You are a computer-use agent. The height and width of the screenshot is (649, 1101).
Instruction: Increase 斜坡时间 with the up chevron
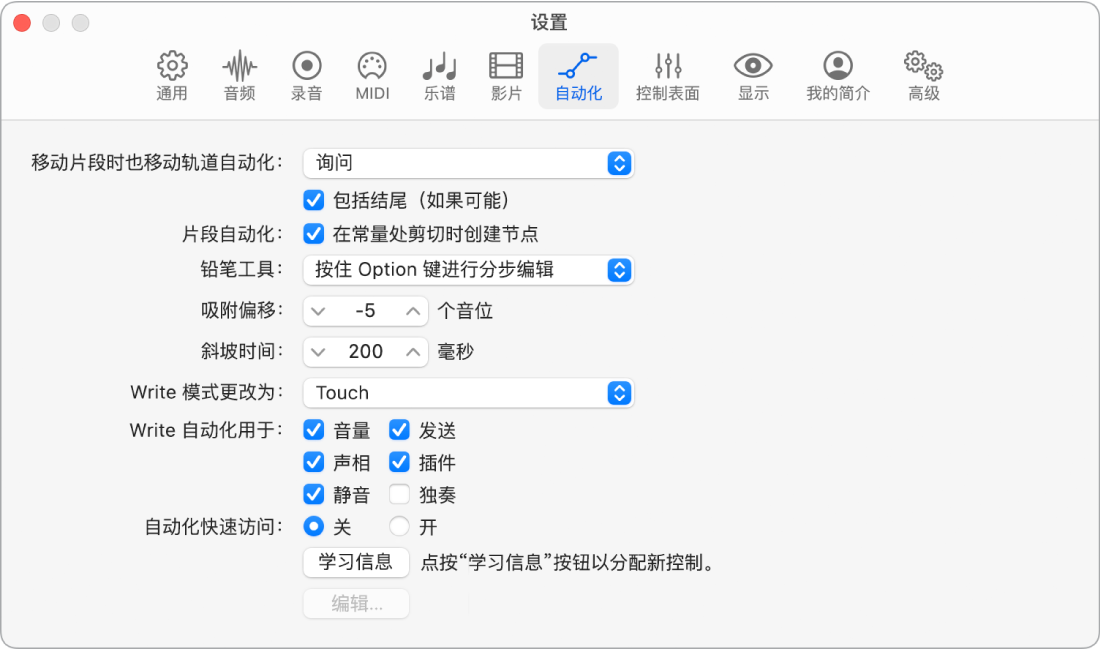[414, 352]
